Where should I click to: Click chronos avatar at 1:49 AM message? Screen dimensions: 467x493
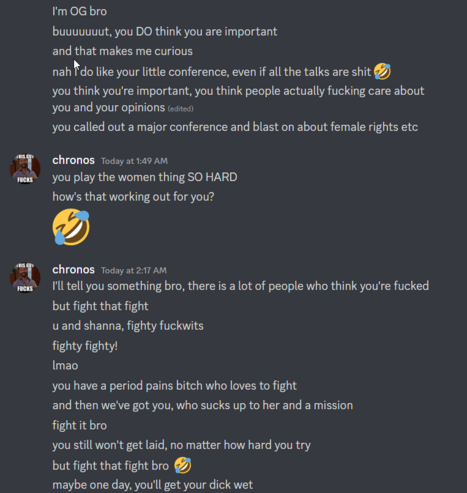pyautogui.click(x=25, y=169)
